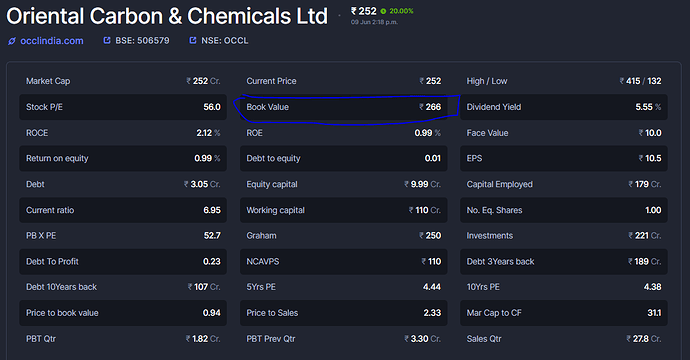Select the Price to book value row

(x=123, y=313)
